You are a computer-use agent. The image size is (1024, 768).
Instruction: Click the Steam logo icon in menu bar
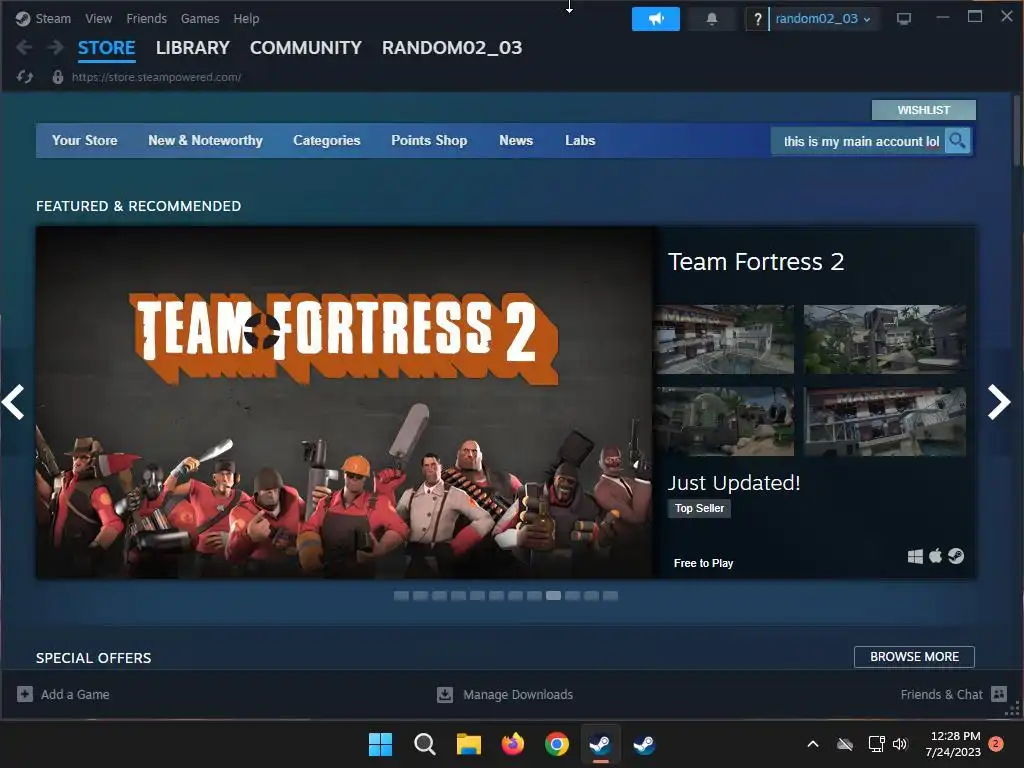point(23,19)
